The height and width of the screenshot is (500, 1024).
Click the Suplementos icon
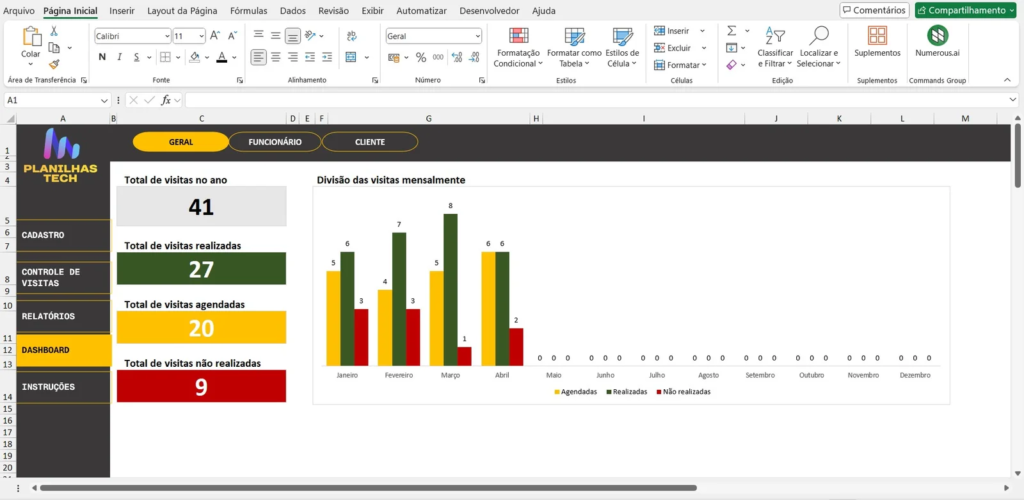pyautogui.click(x=877, y=41)
